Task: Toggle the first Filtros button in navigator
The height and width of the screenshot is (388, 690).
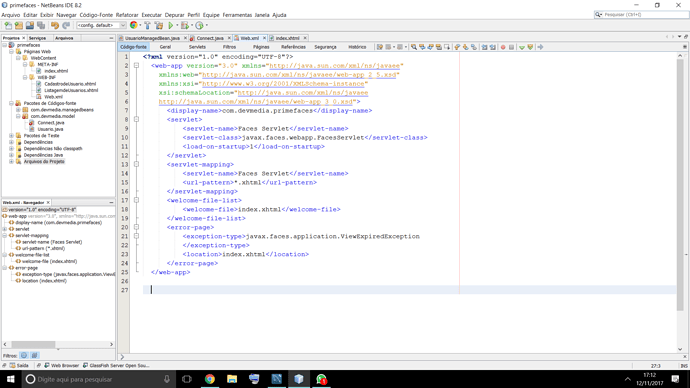Action: 24,355
